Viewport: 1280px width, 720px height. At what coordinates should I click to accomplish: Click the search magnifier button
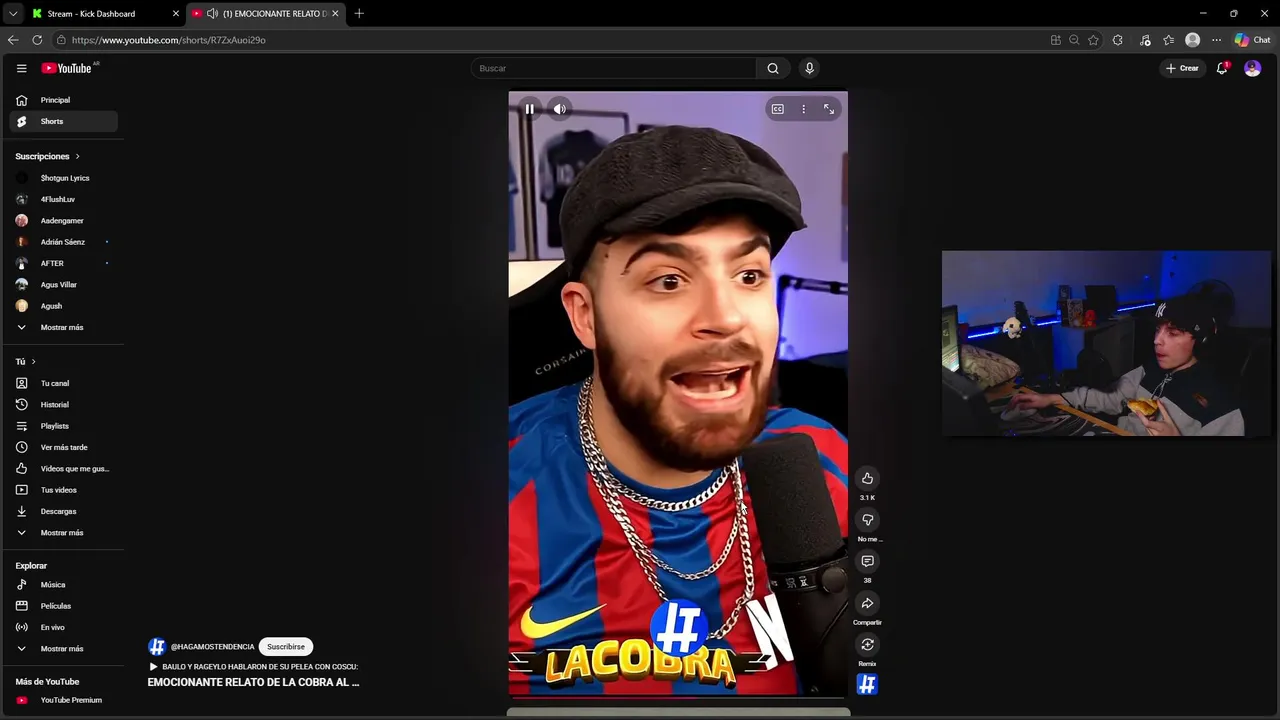pyautogui.click(x=773, y=68)
